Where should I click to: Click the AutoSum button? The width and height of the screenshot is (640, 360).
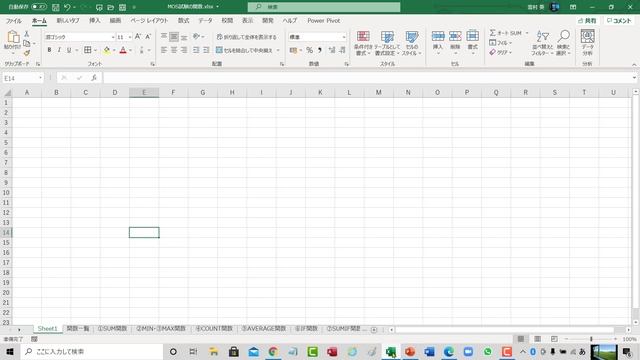point(505,33)
